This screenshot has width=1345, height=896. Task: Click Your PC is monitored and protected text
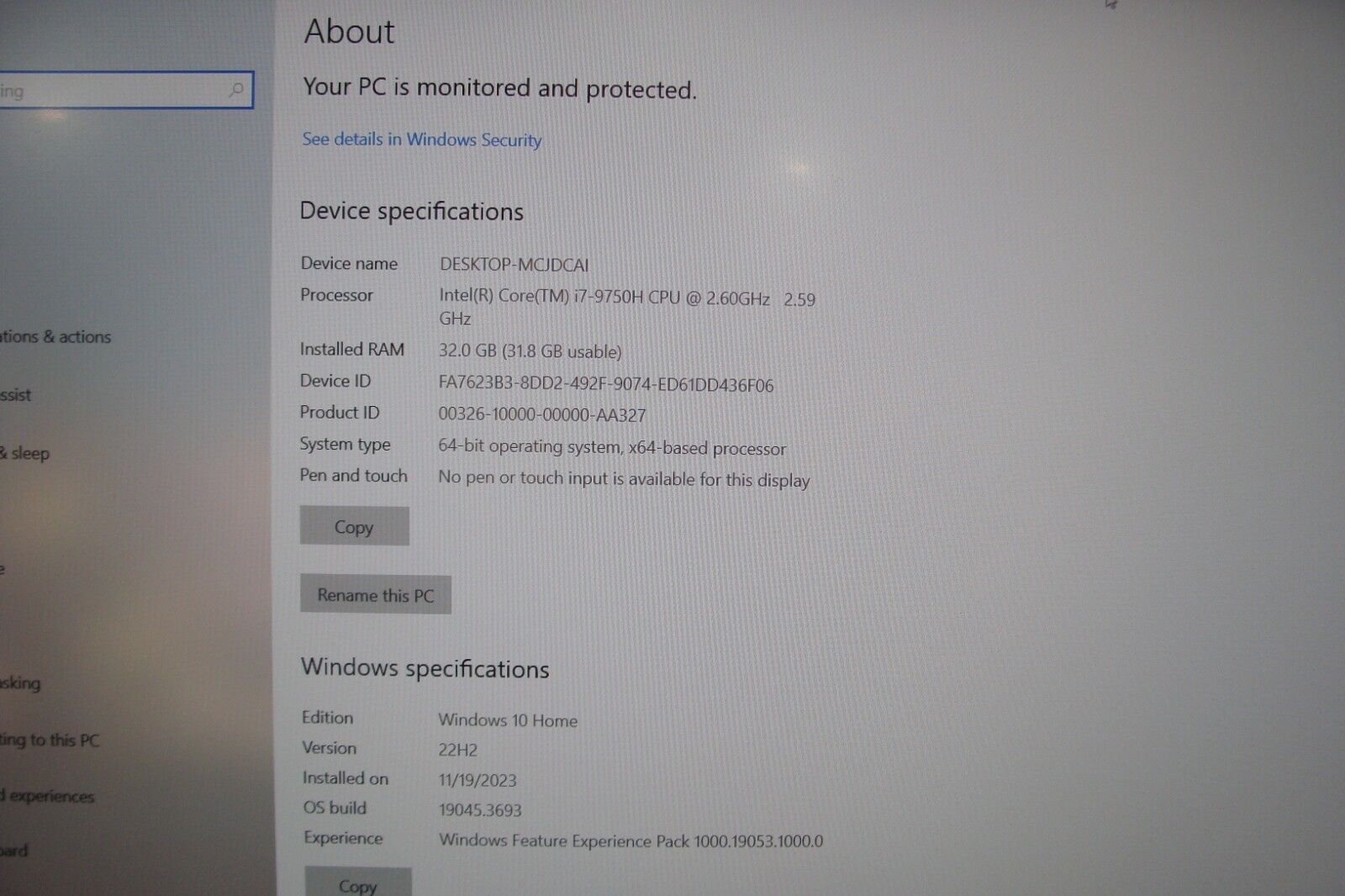pos(500,87)
